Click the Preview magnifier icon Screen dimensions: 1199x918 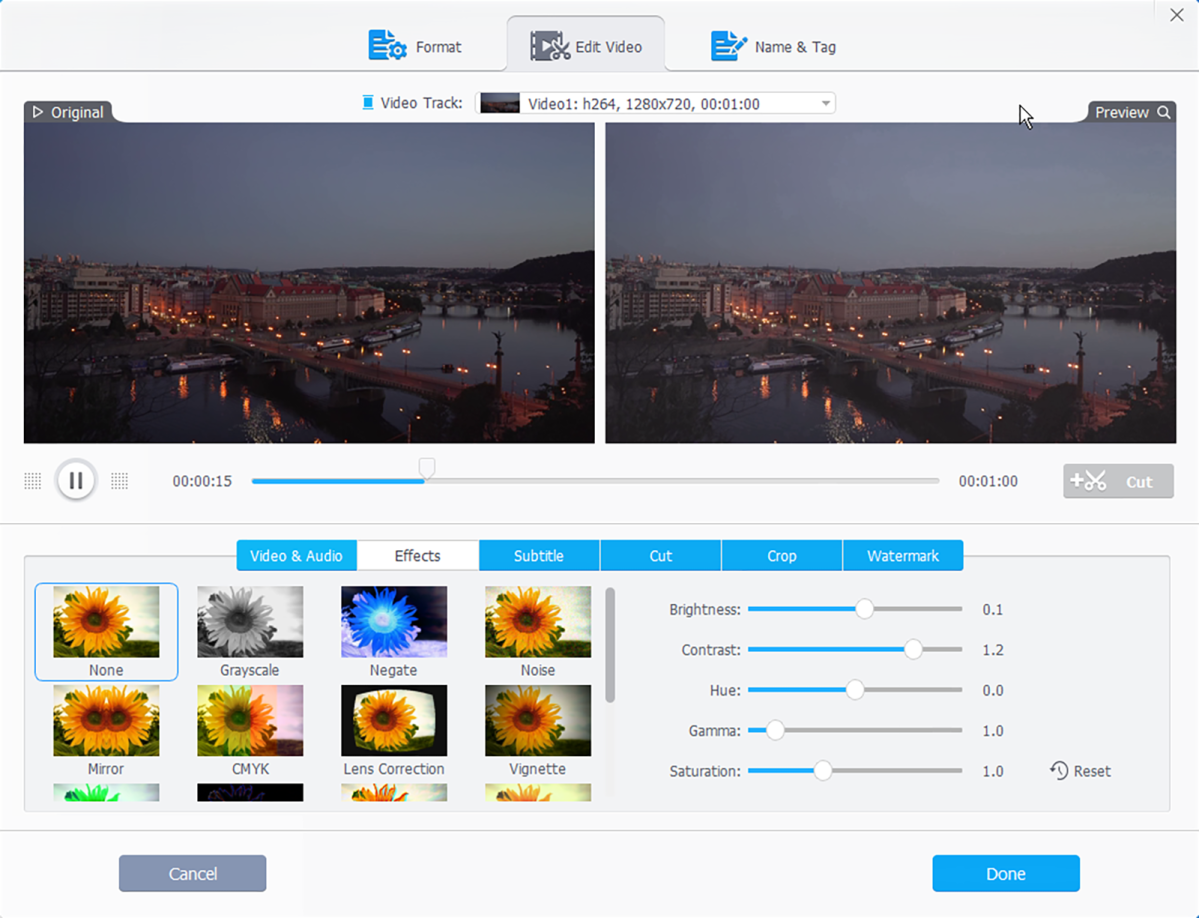tap(1164, 113)
